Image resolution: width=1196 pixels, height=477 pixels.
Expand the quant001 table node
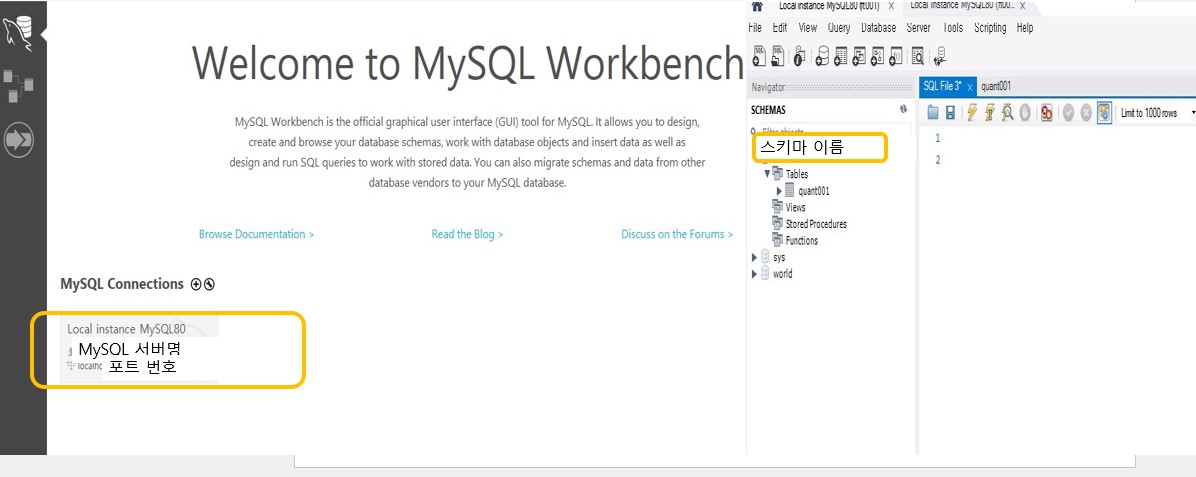pyautogui.click(x=779, y=191)
